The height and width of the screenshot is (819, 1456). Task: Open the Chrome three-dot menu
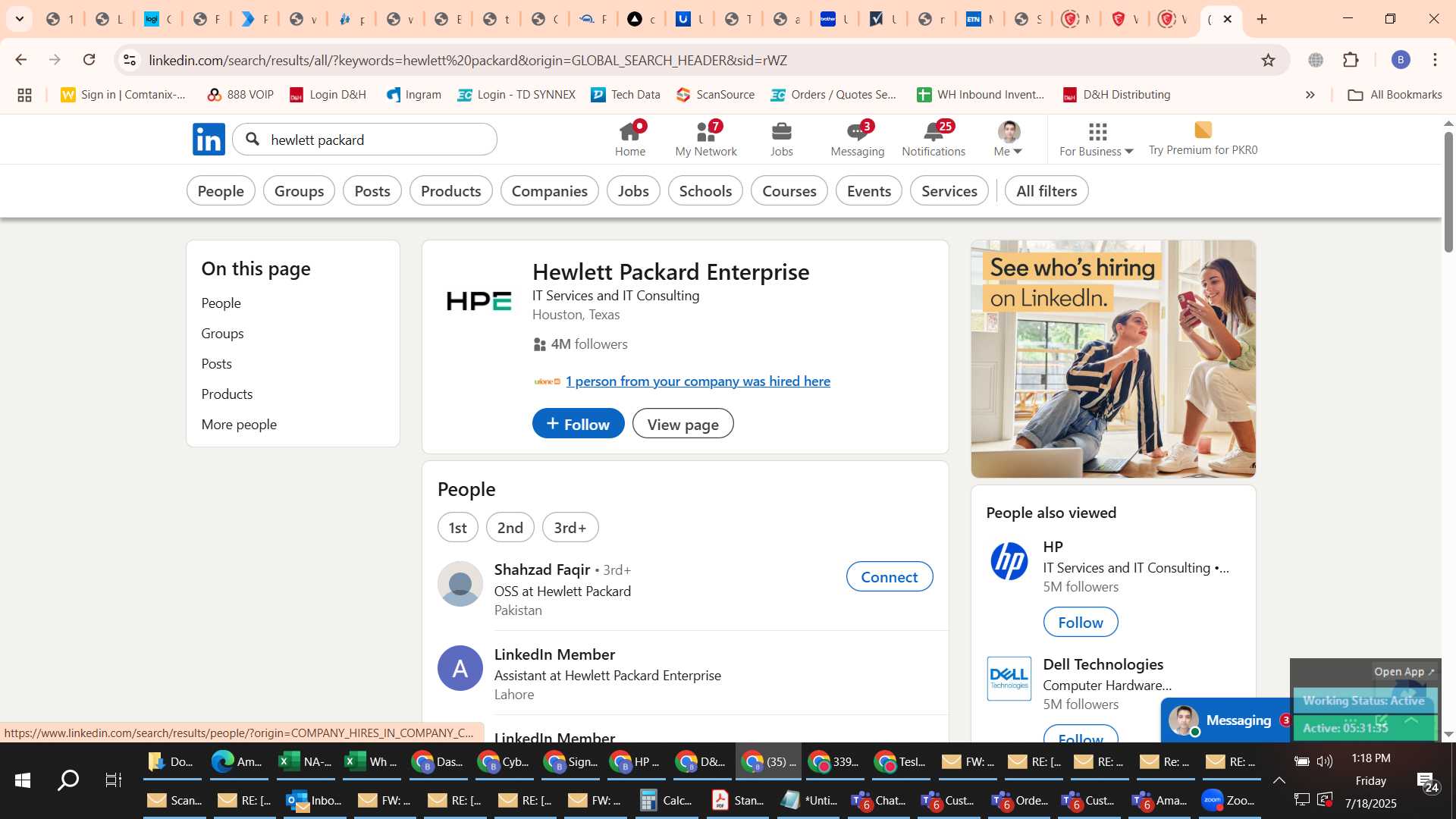click(1435, 60)
